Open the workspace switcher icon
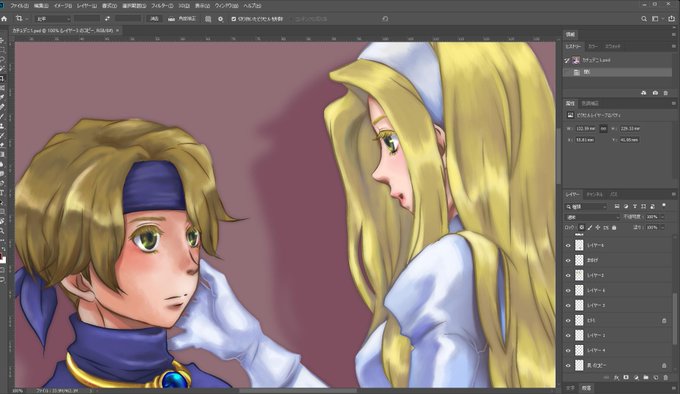The image size is (680, 394). 655,19
